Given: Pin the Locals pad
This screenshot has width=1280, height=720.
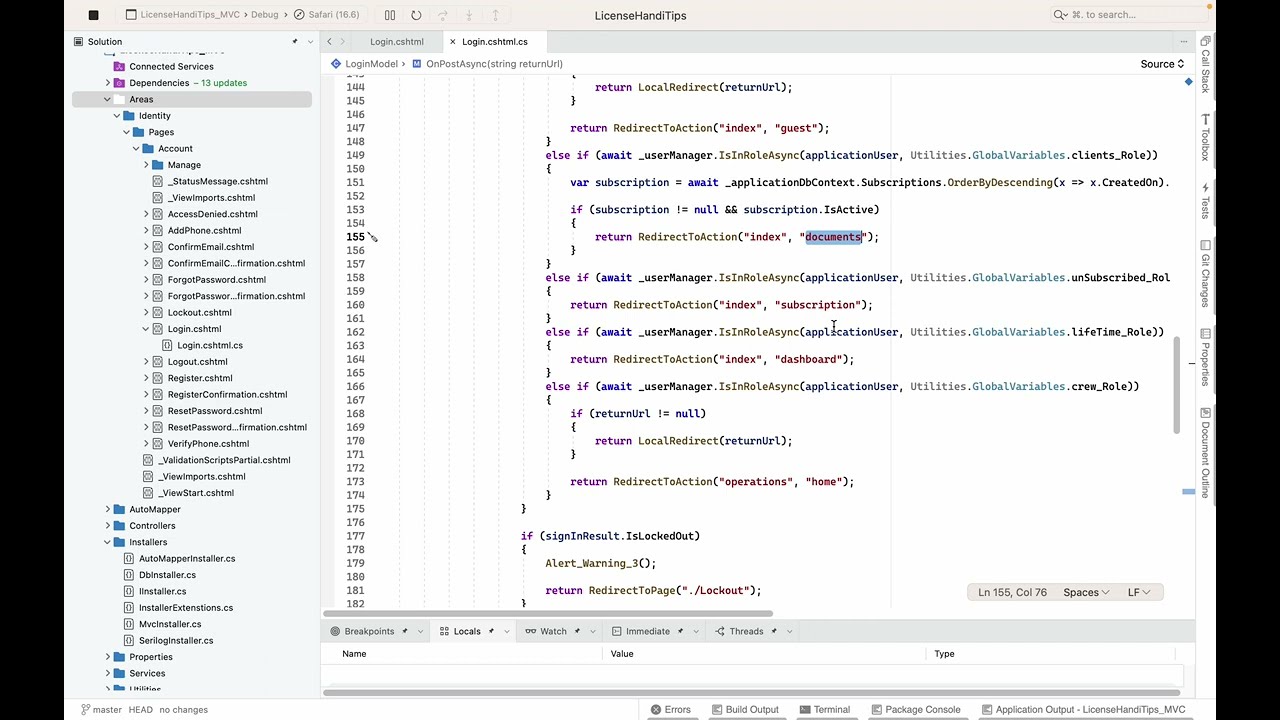Looking at the screenshot, I should pos(490,631).
